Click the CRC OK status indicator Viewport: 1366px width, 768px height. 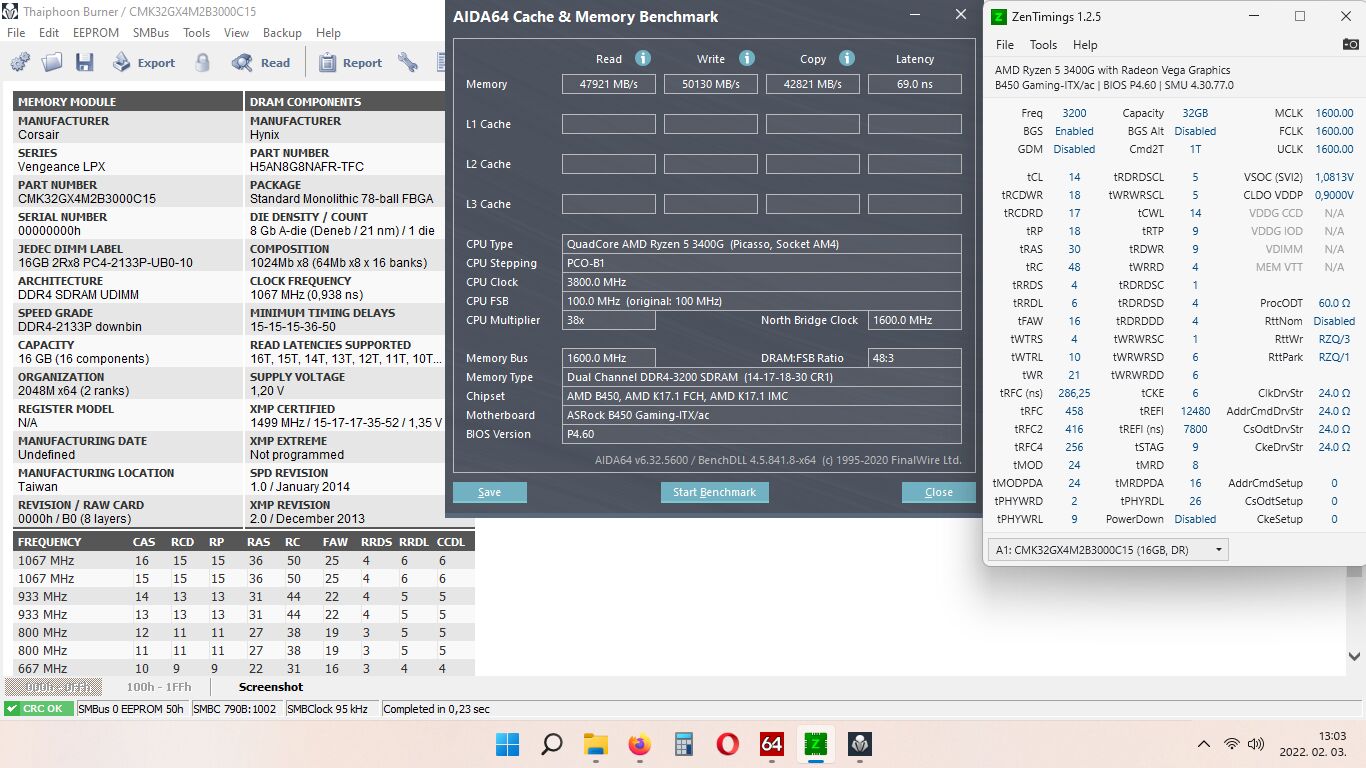coord(38,709)
